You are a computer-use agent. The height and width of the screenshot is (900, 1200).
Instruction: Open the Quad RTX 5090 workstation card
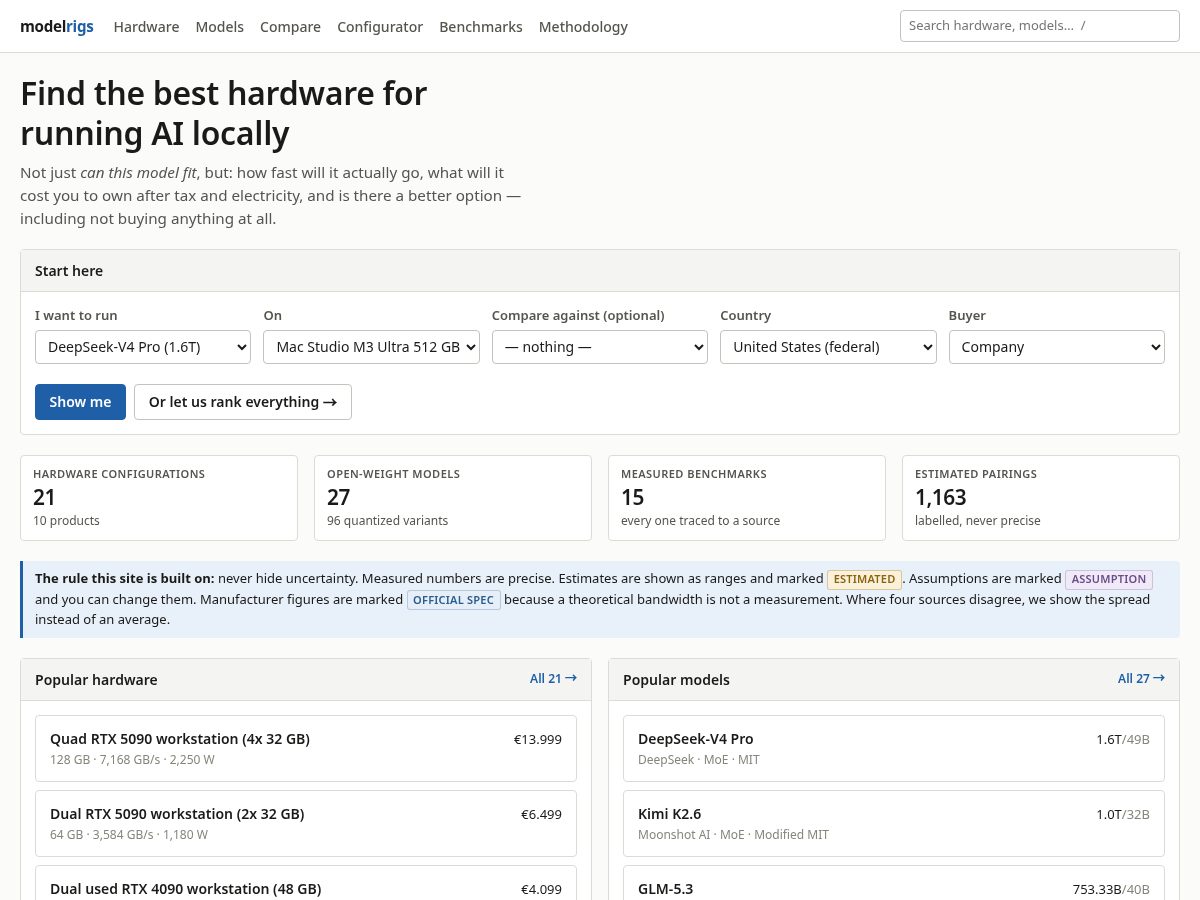[x=306, y=748]
